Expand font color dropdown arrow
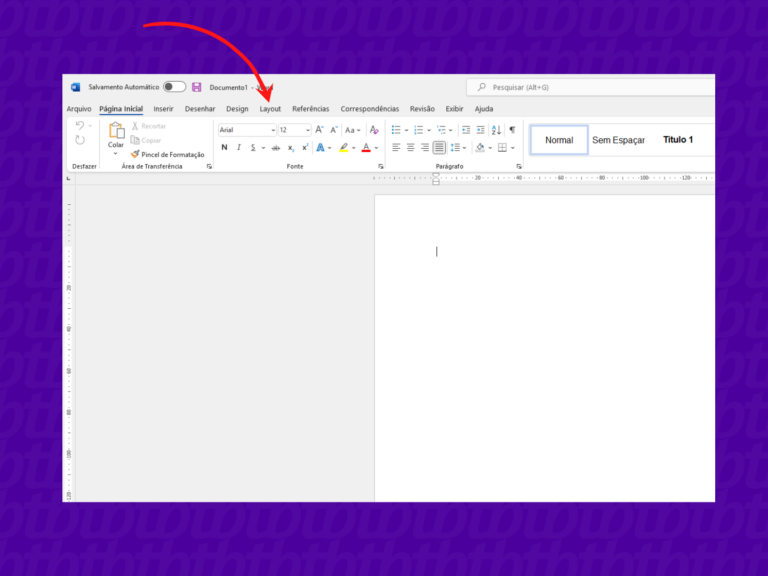 point(376,148)
